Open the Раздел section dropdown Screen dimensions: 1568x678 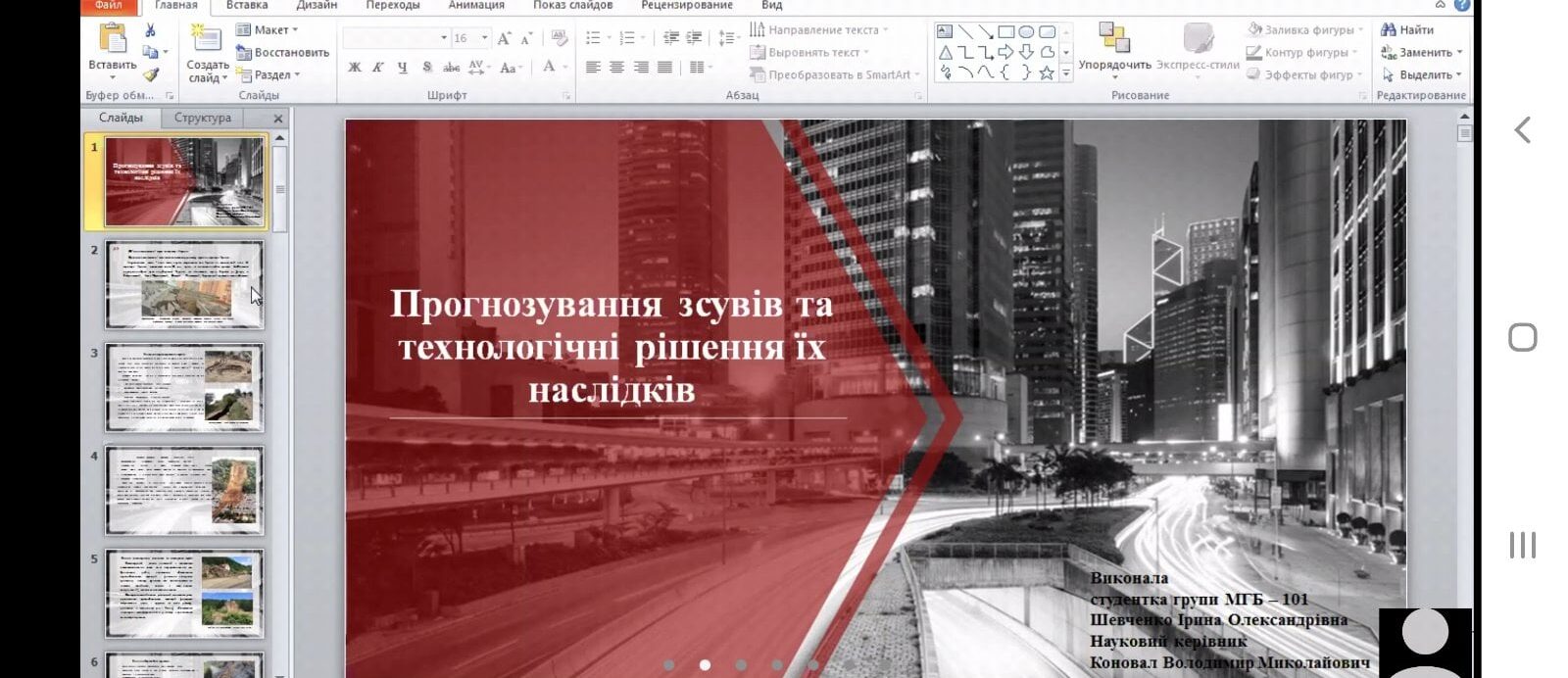pyautogui.click(x=269, y=74)
